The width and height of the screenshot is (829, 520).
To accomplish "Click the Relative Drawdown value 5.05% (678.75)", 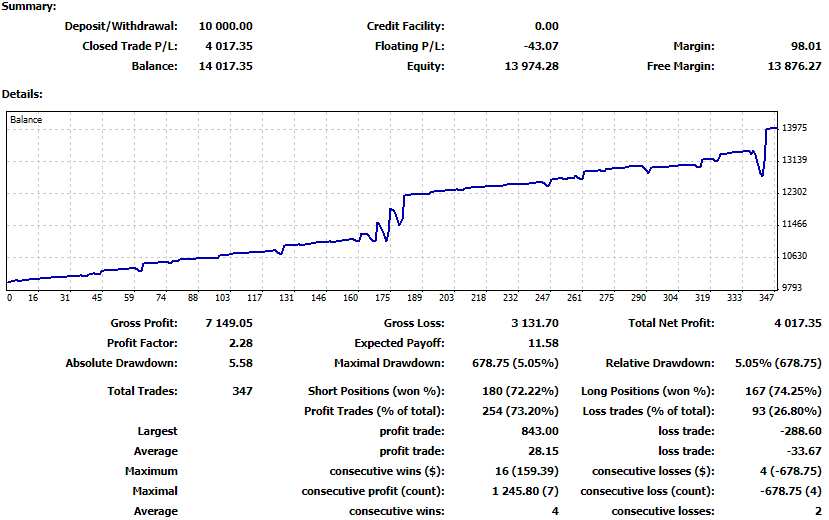I will click(778, 363).
